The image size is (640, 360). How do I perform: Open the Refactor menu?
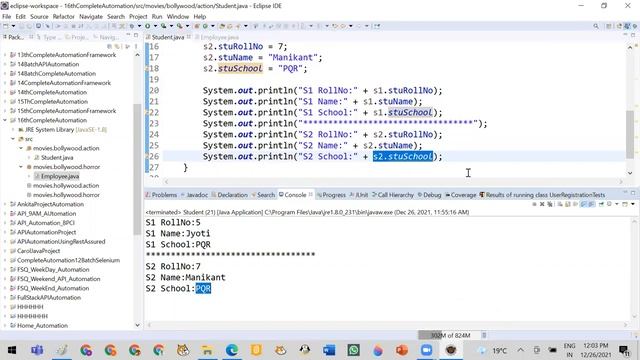64,16
